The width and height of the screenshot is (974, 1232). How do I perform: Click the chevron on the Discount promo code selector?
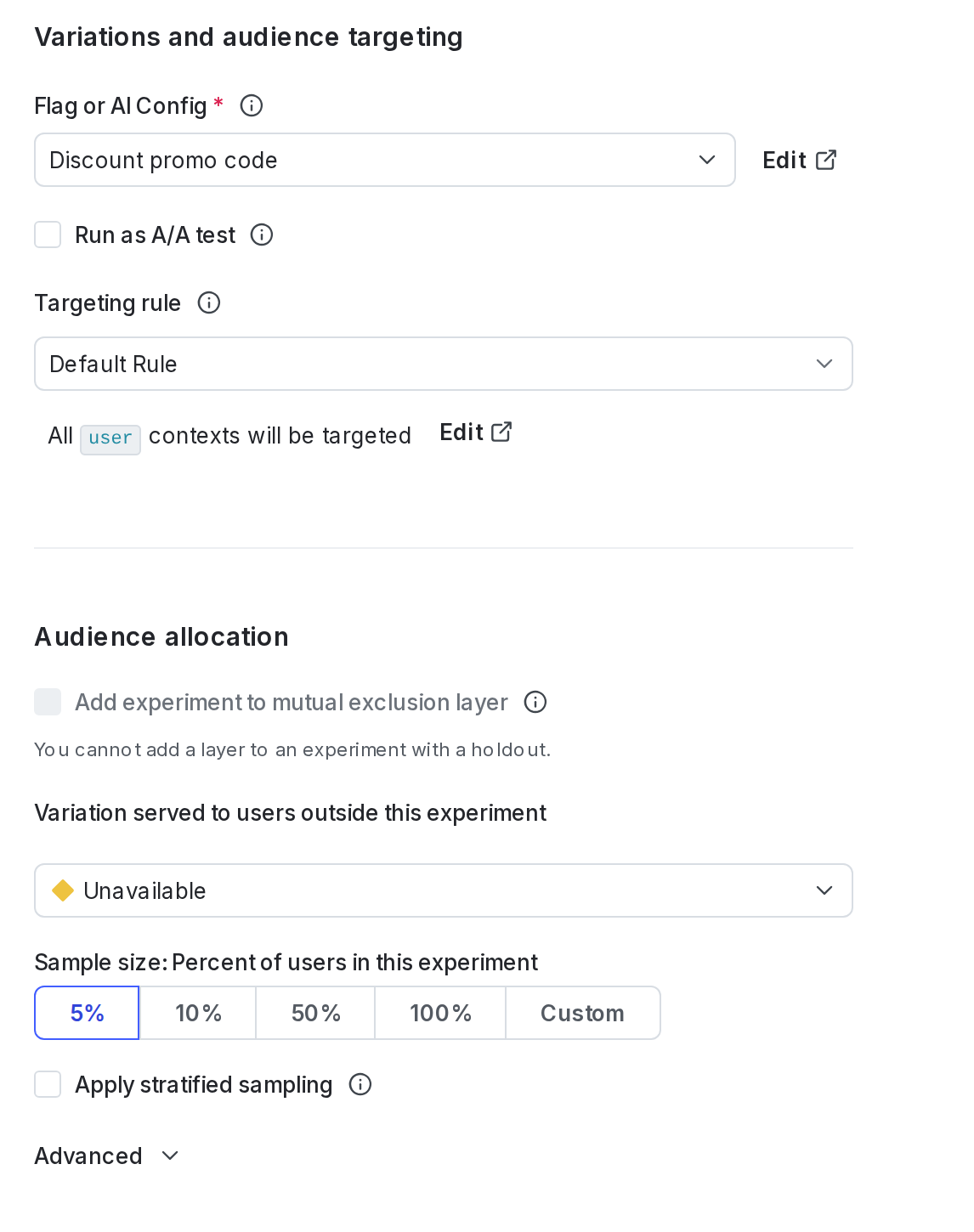(x=706, y=159)
